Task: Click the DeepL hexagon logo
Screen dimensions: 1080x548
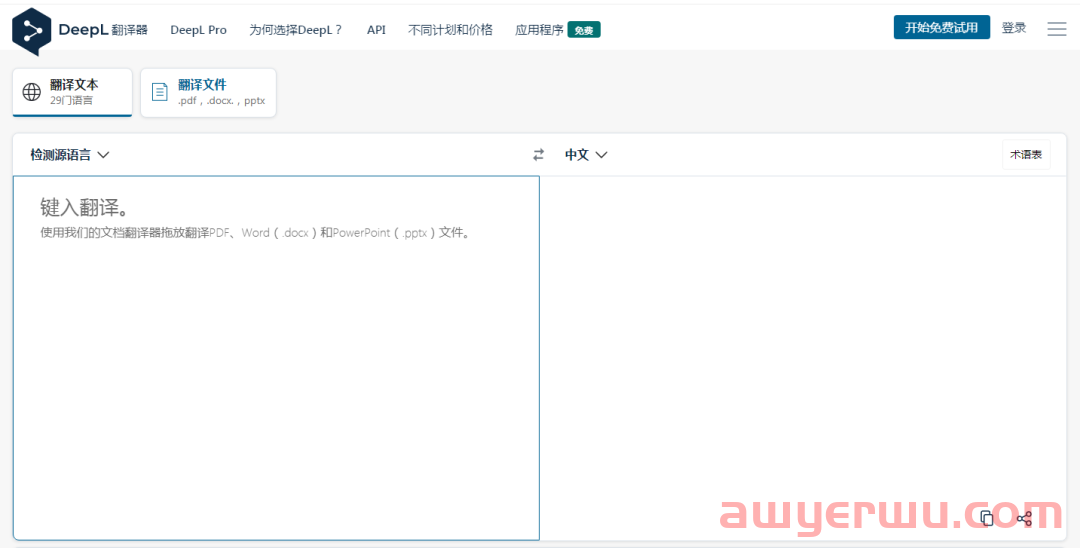Action: coord(32,31)
